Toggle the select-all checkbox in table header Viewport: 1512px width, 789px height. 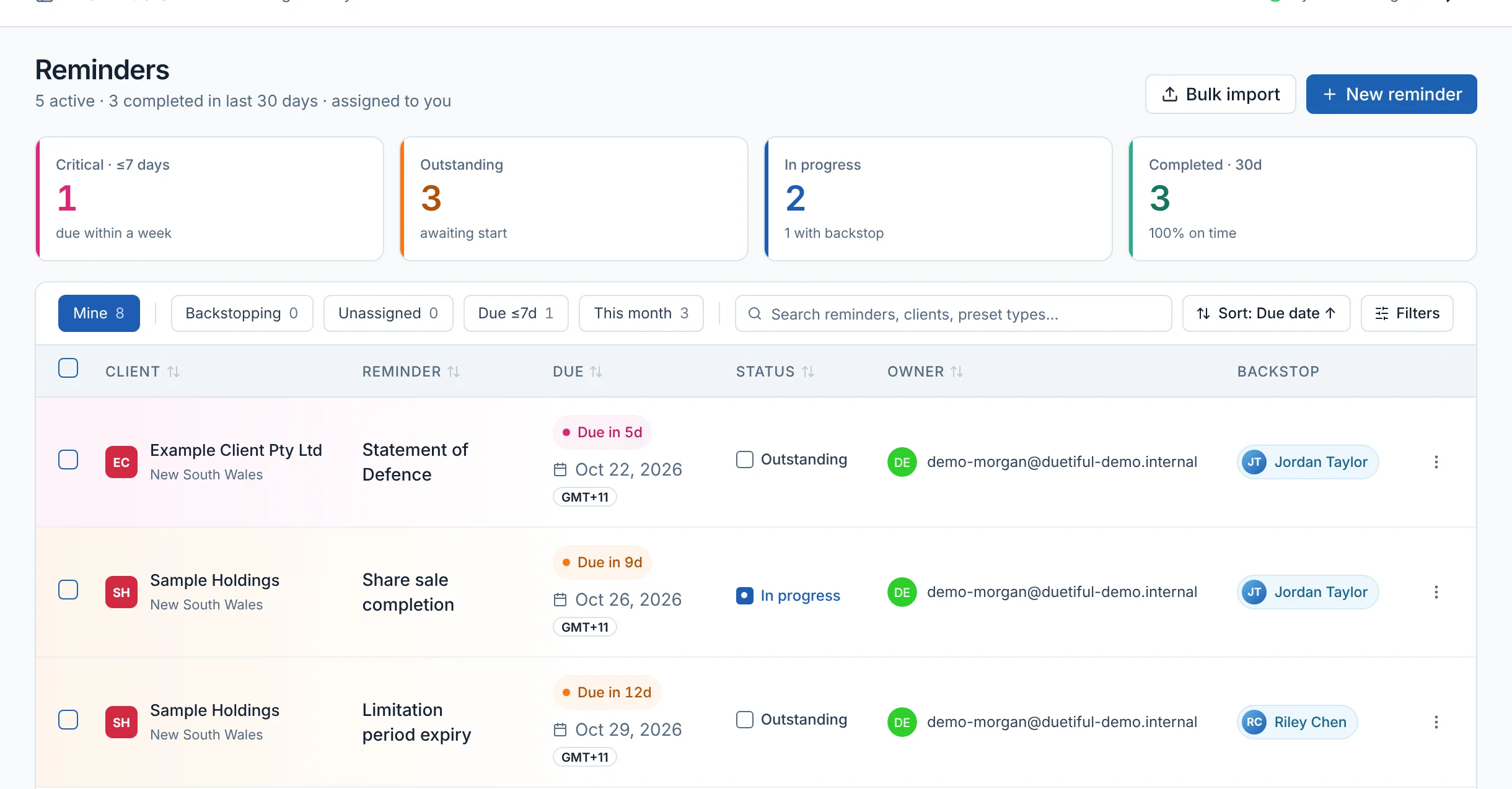tap(68, 368)
